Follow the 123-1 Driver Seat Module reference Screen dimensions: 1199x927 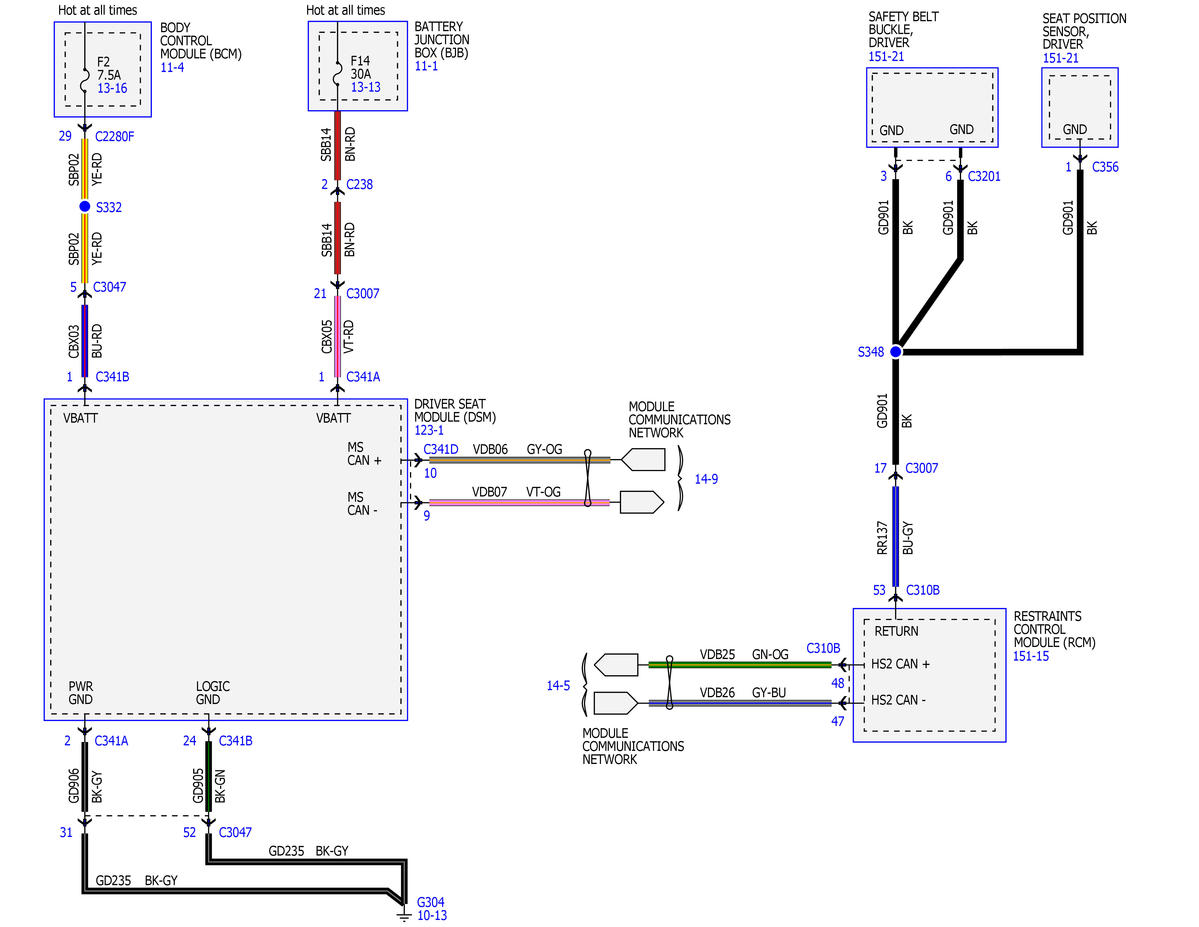click(x=430, y=431)
